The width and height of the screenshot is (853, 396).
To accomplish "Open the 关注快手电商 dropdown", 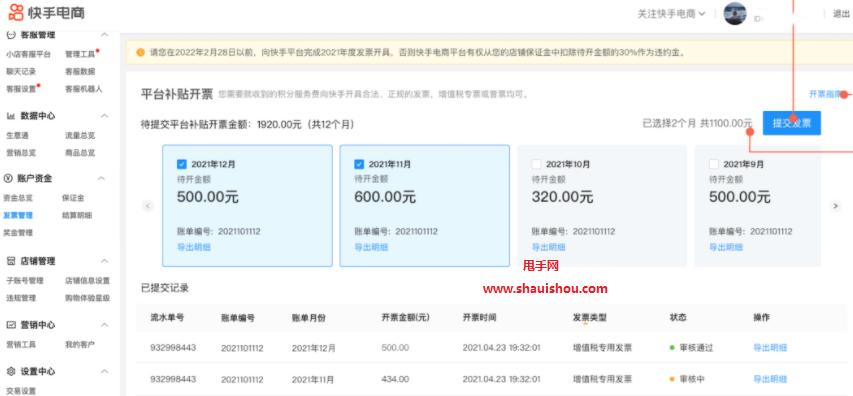I will [x=671, y=14].
